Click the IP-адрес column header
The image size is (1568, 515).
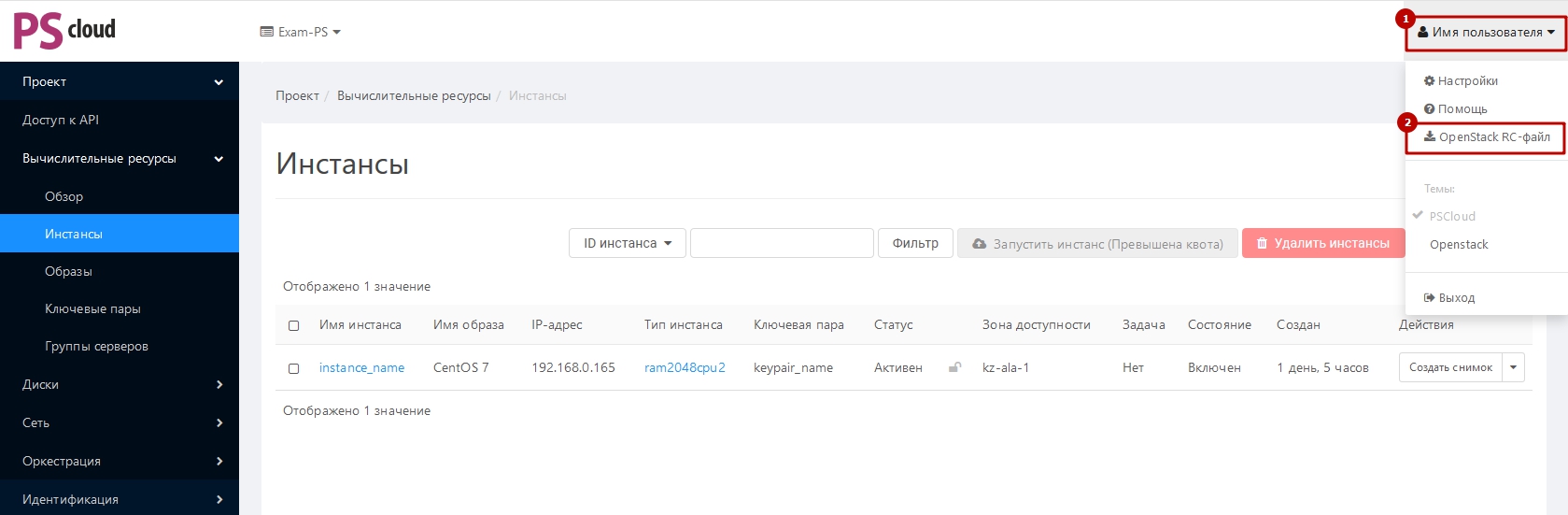pos(557,325)
